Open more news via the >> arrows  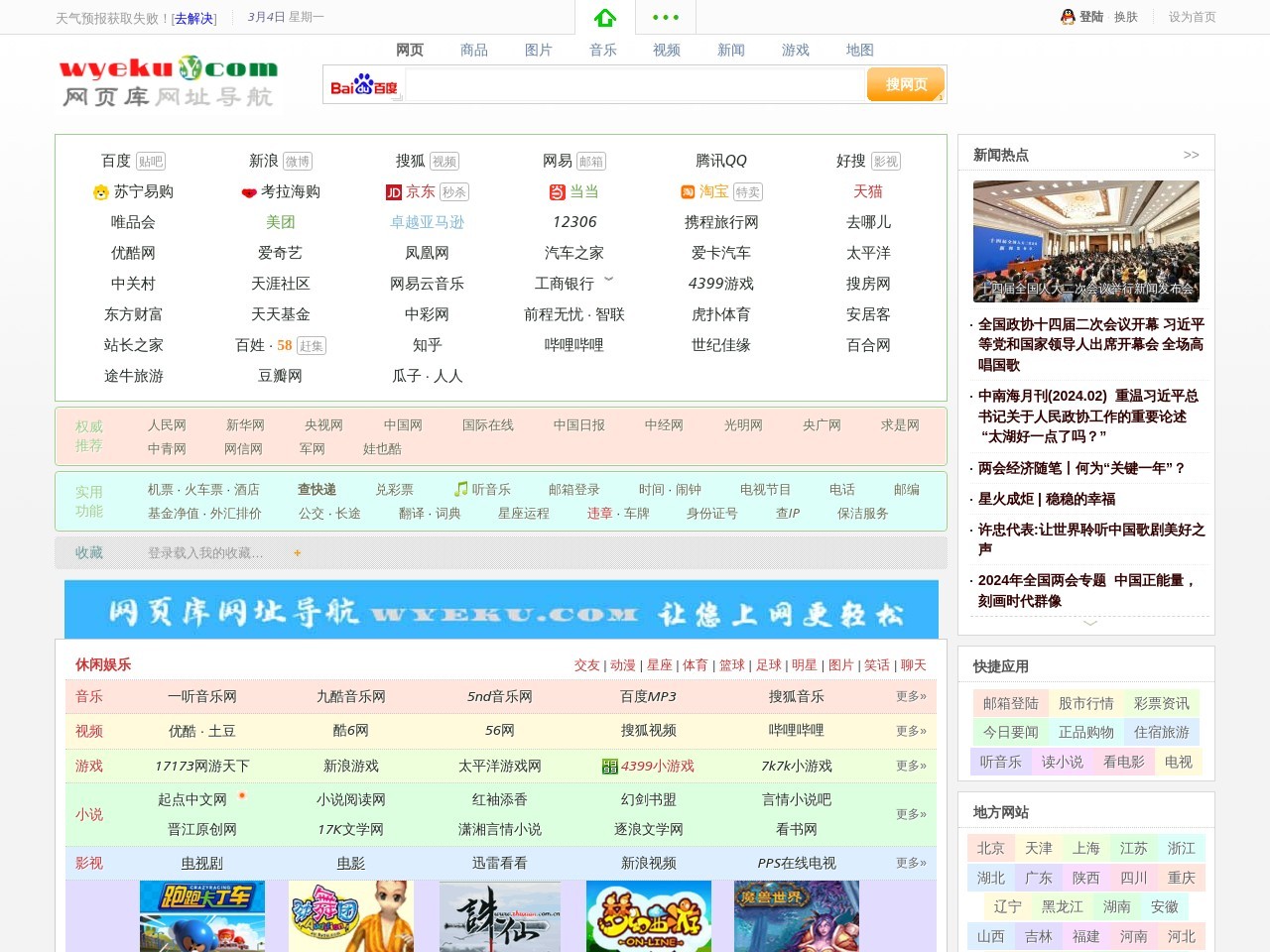tap(1191, 155)
